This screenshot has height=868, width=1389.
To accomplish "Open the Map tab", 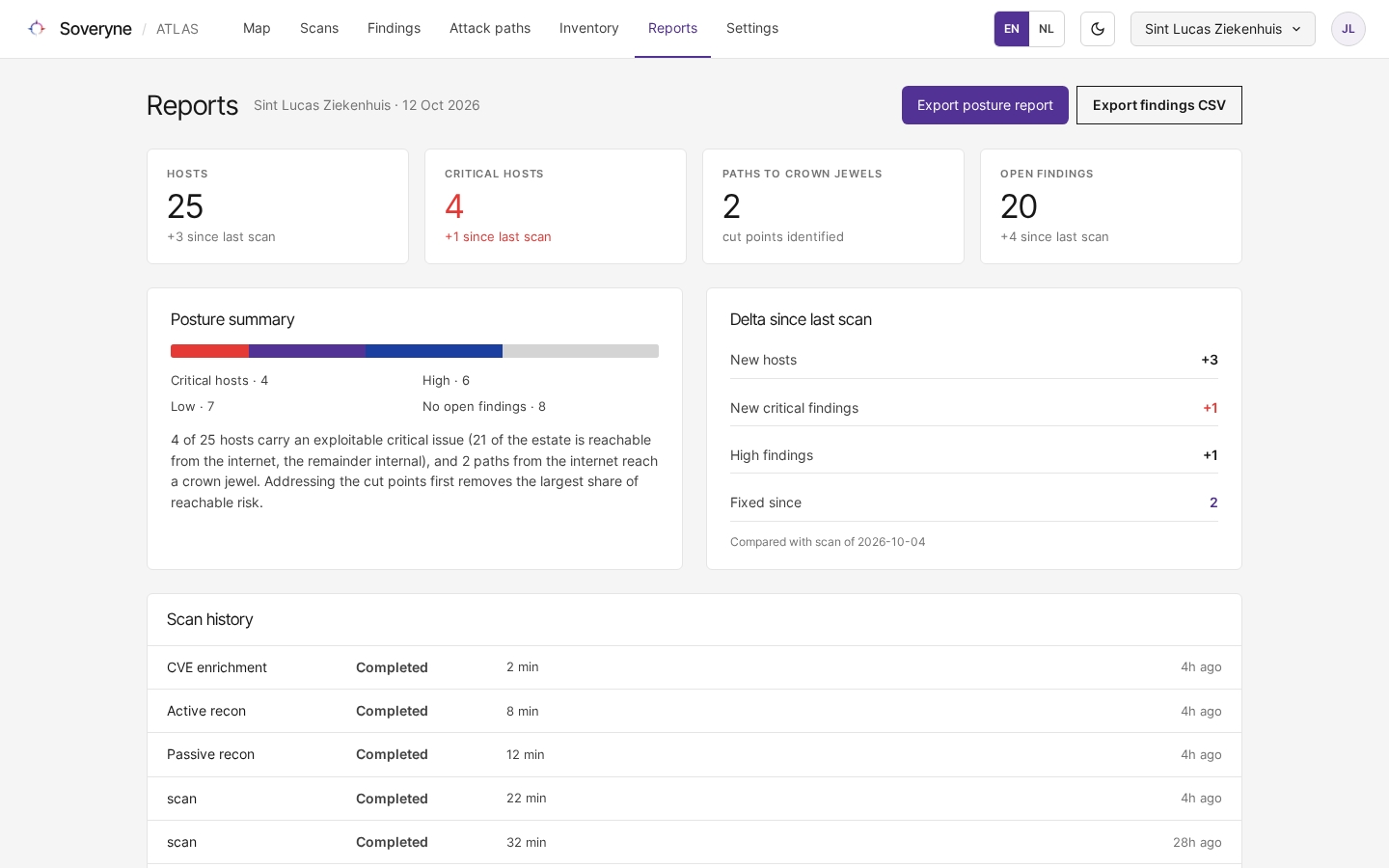I will pyautogui.click(x=257, y=29).
